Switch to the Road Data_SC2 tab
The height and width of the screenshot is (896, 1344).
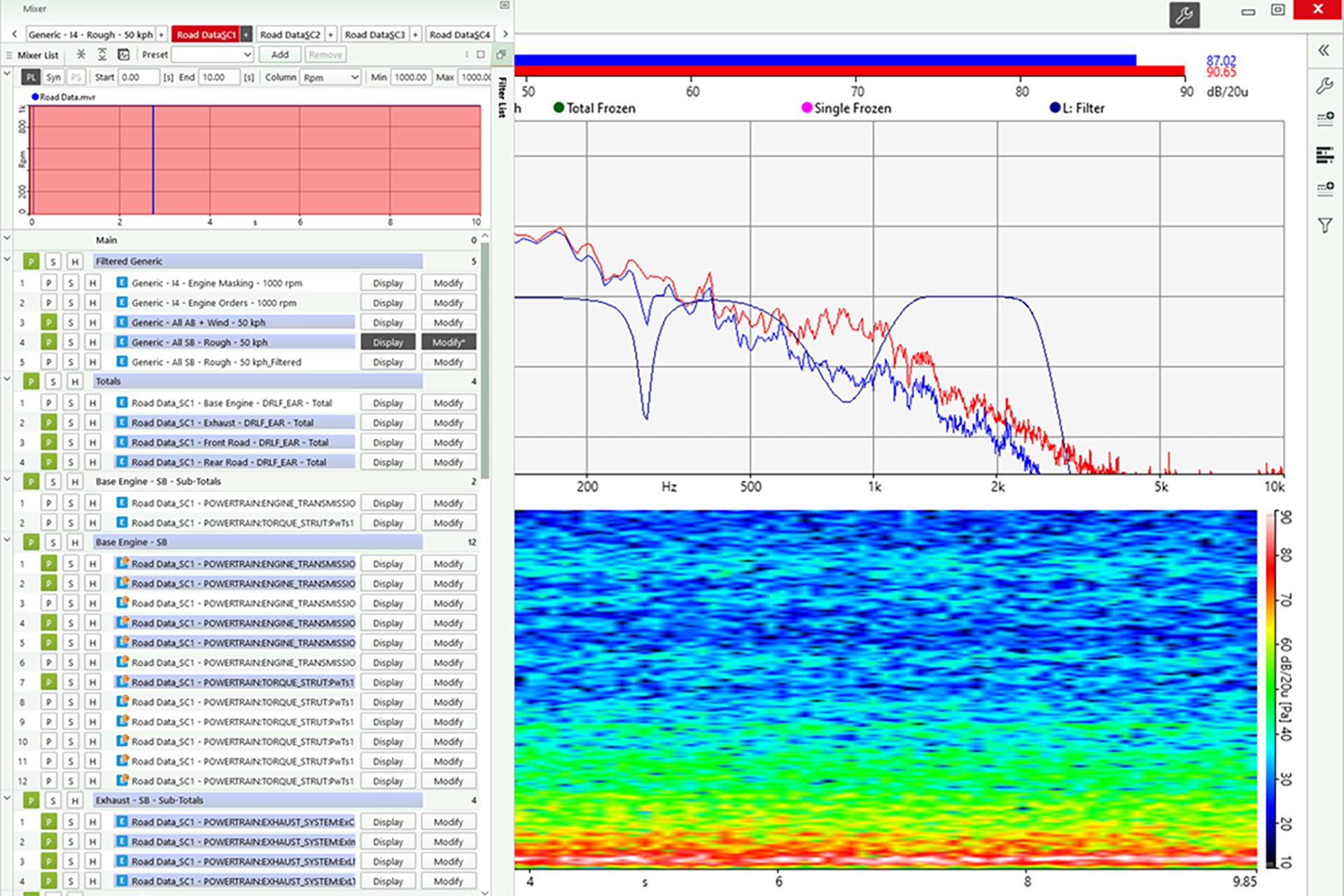pos(290,34)
